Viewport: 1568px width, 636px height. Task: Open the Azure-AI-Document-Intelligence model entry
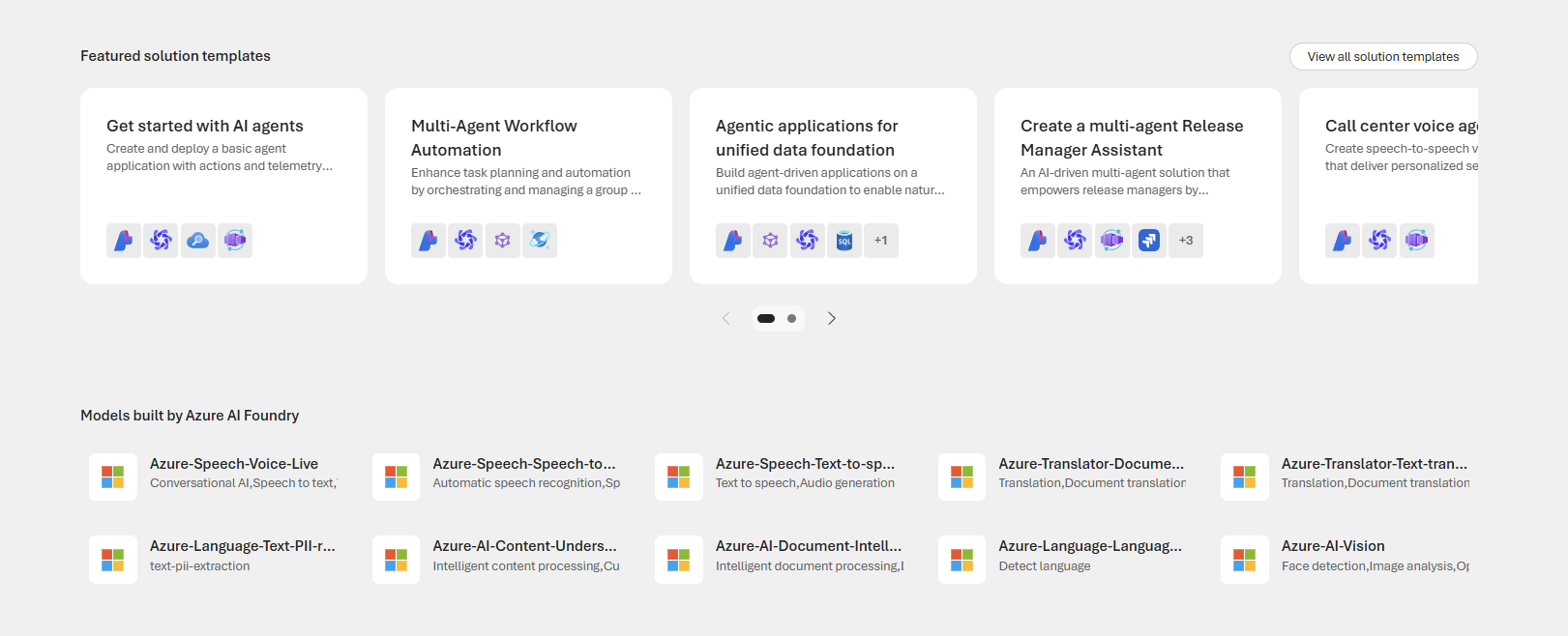pyautogui.click(x=808, y=547)
